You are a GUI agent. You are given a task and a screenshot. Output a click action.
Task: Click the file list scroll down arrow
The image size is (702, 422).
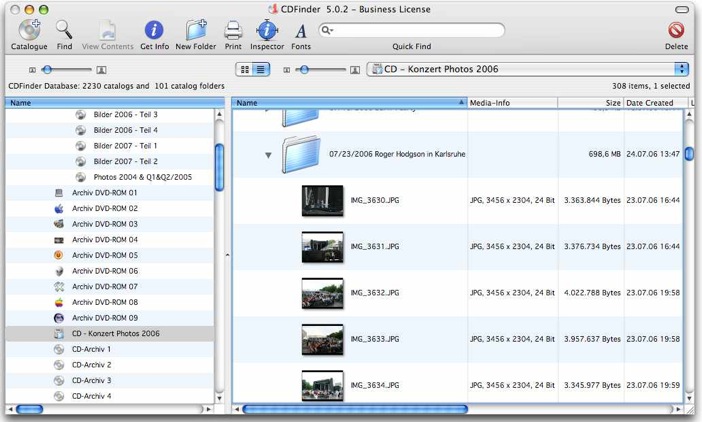point(689,398)
